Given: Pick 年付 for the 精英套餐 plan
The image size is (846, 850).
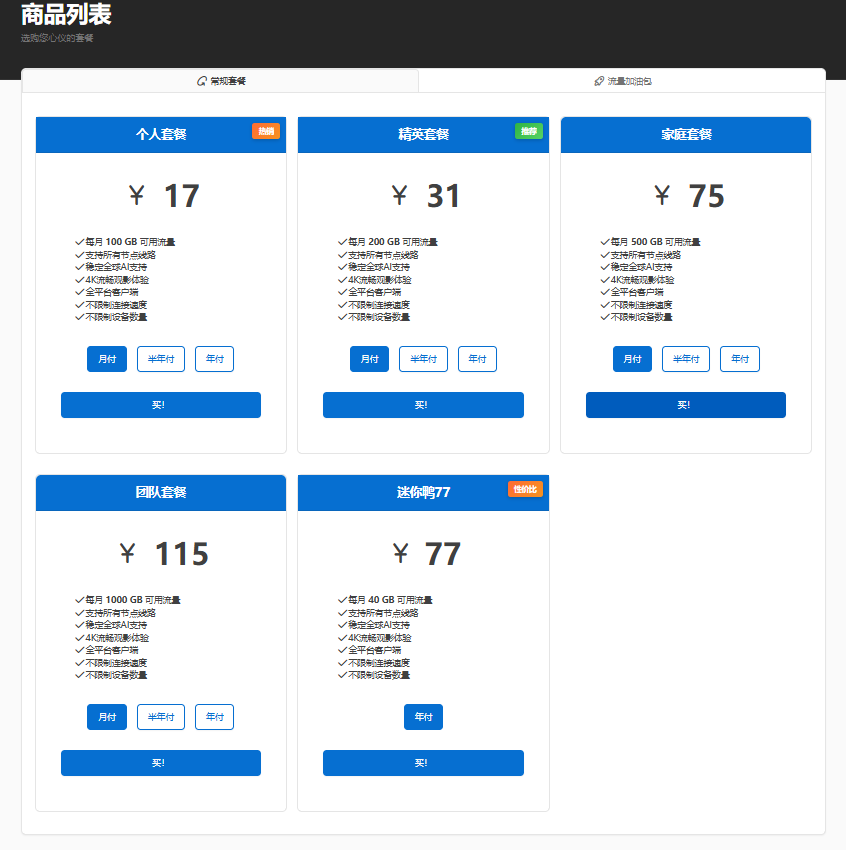Looking at the screenshot, I should pyautogui.click(x=477, y=359).
